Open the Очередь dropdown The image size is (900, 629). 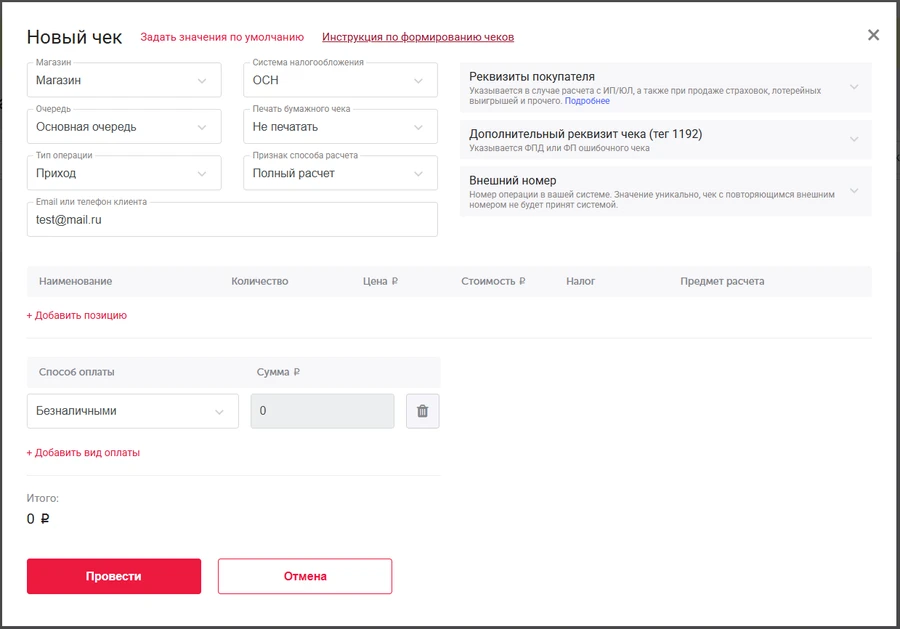click(x=124, y=127)
